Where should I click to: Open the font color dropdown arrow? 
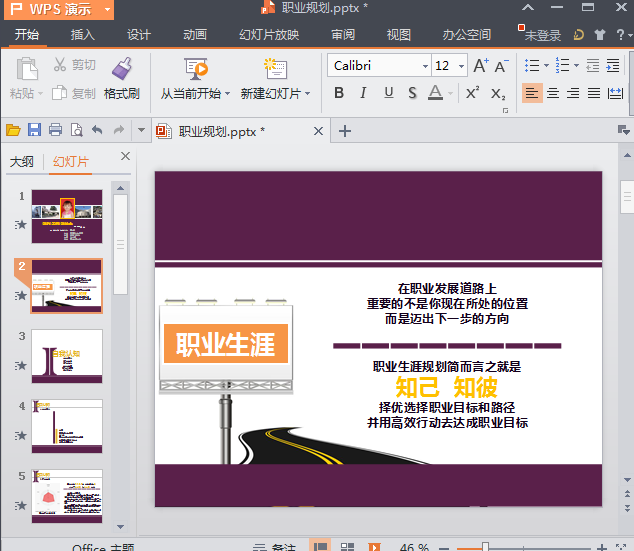(450, 94)
